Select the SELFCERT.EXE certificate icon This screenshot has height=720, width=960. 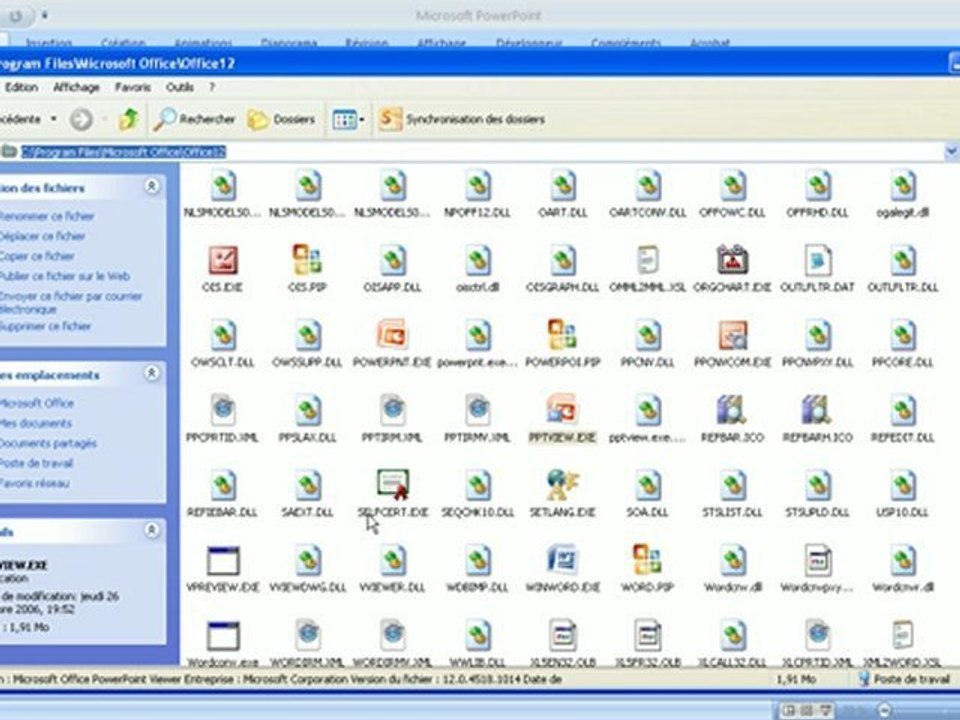click(392, 485)
